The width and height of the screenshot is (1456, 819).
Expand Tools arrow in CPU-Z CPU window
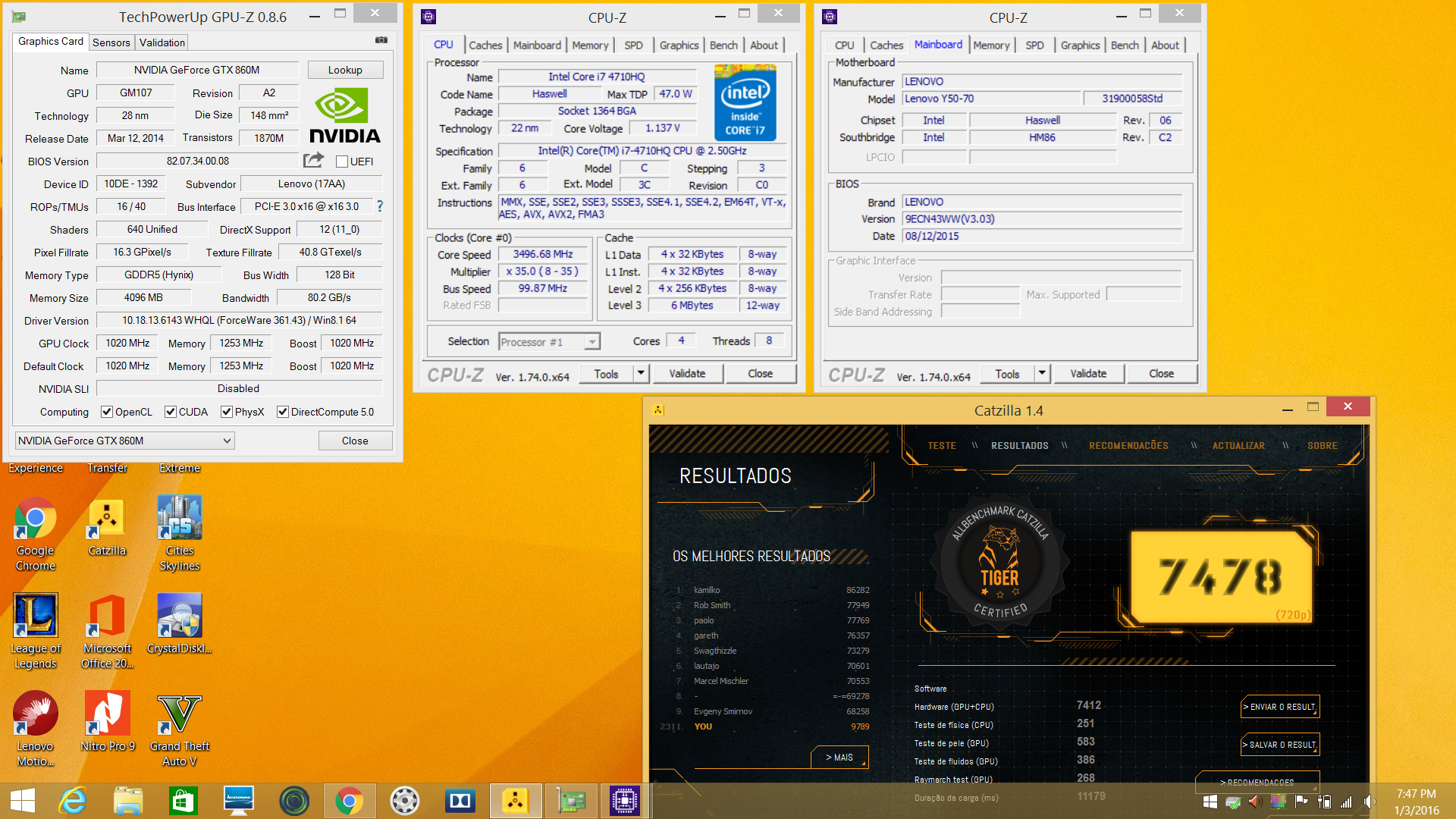tap(641, 373)
